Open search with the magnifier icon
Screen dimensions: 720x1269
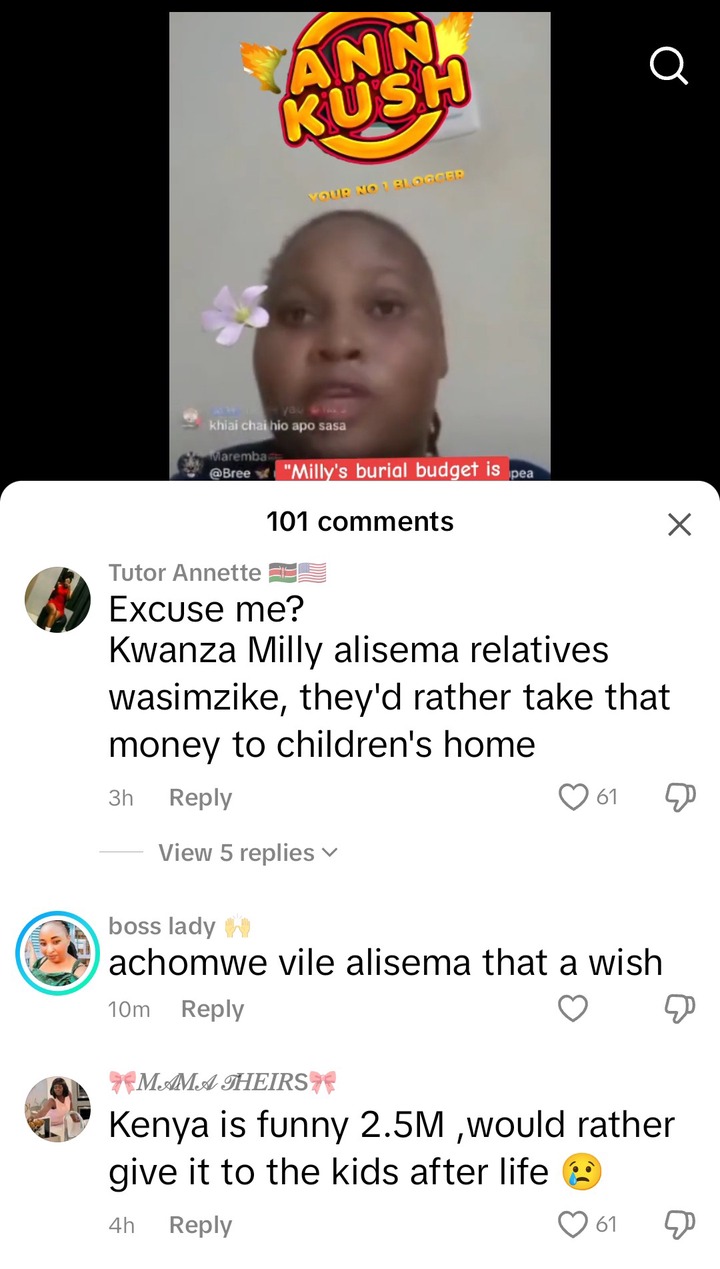pos(668,67)
